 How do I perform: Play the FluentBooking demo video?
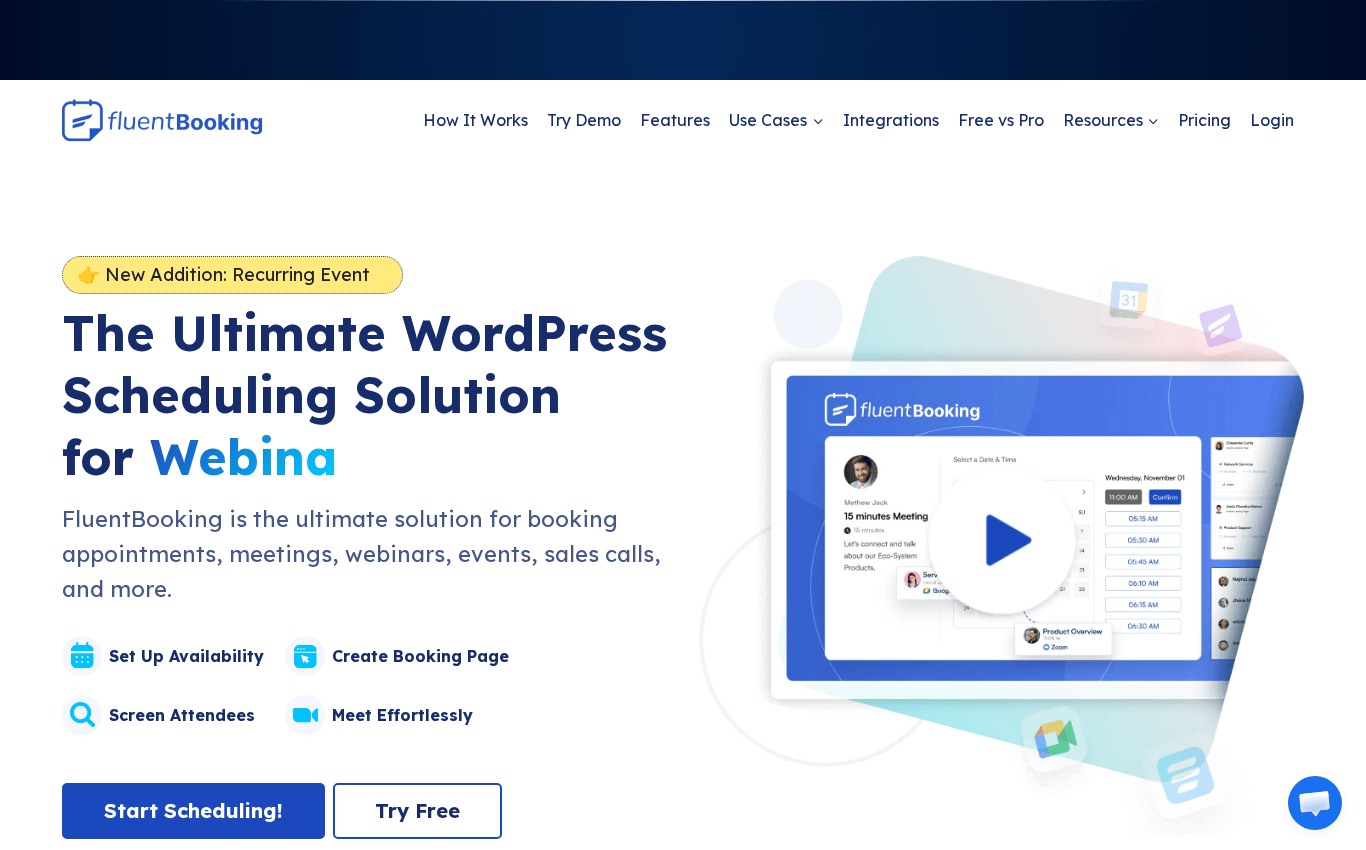pos(1003,540)
